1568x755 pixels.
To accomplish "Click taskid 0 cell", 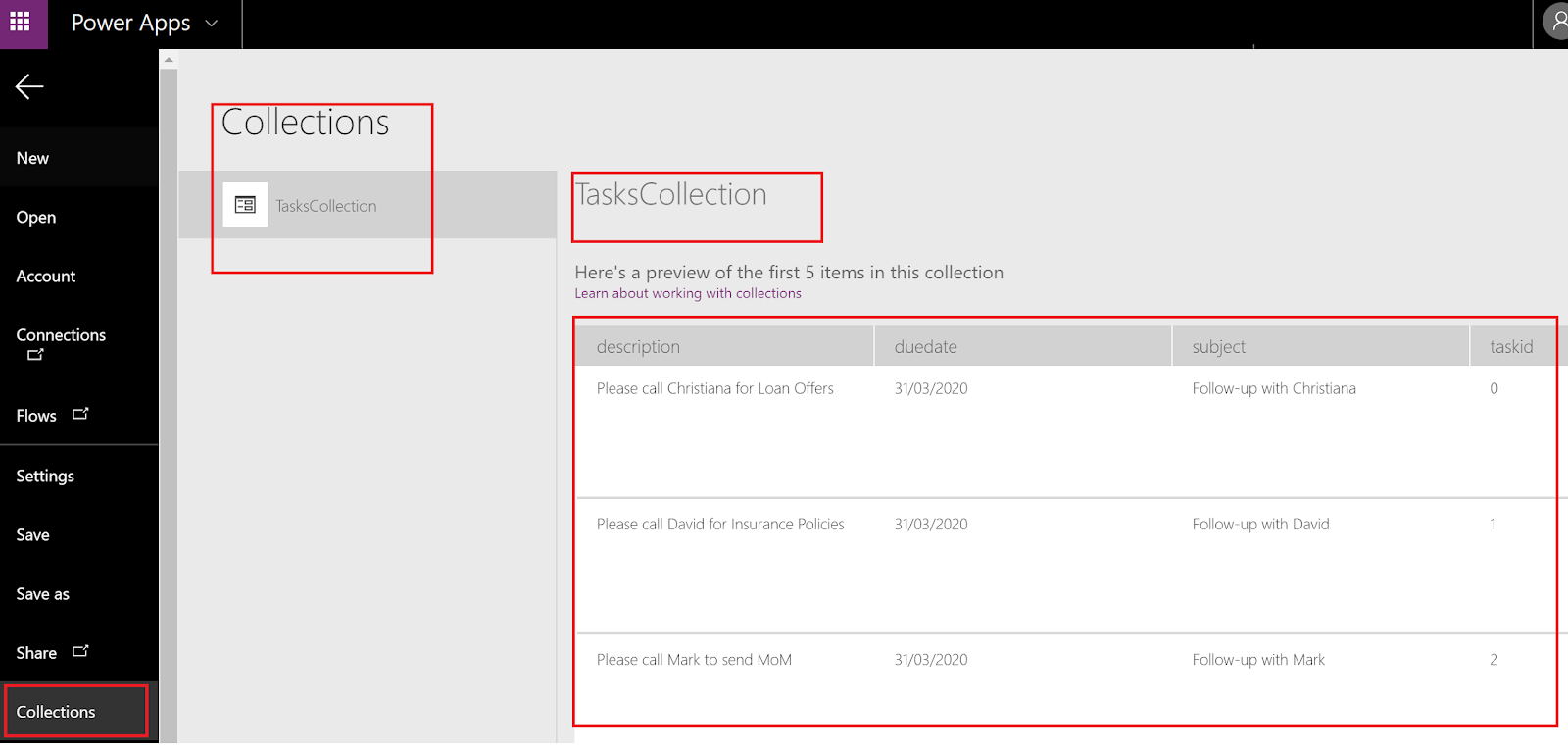I will (1494, 388).
